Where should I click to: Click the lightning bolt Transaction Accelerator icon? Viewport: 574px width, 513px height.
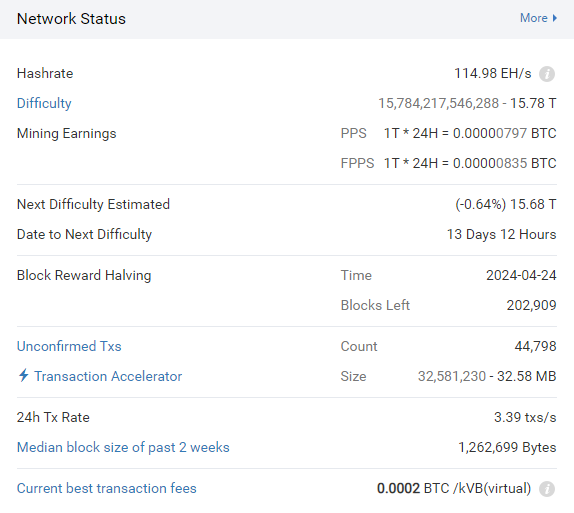24,375
